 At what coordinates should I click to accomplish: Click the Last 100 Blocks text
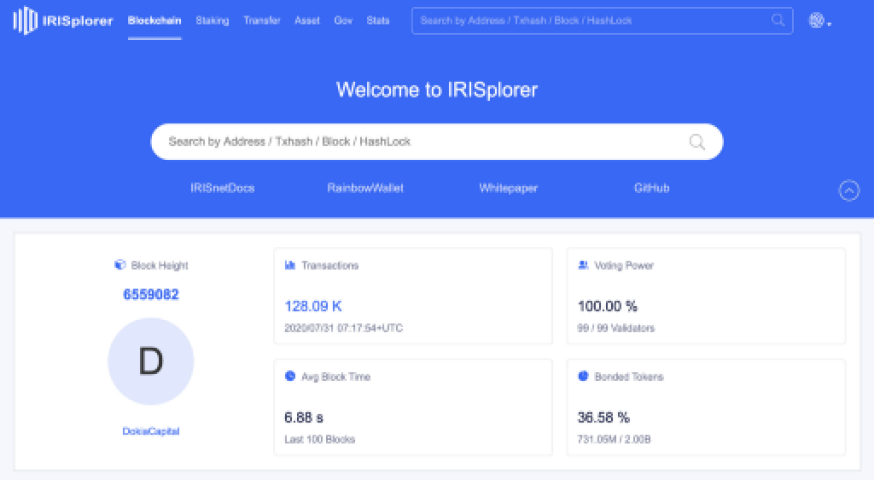[x=320, y=439]
